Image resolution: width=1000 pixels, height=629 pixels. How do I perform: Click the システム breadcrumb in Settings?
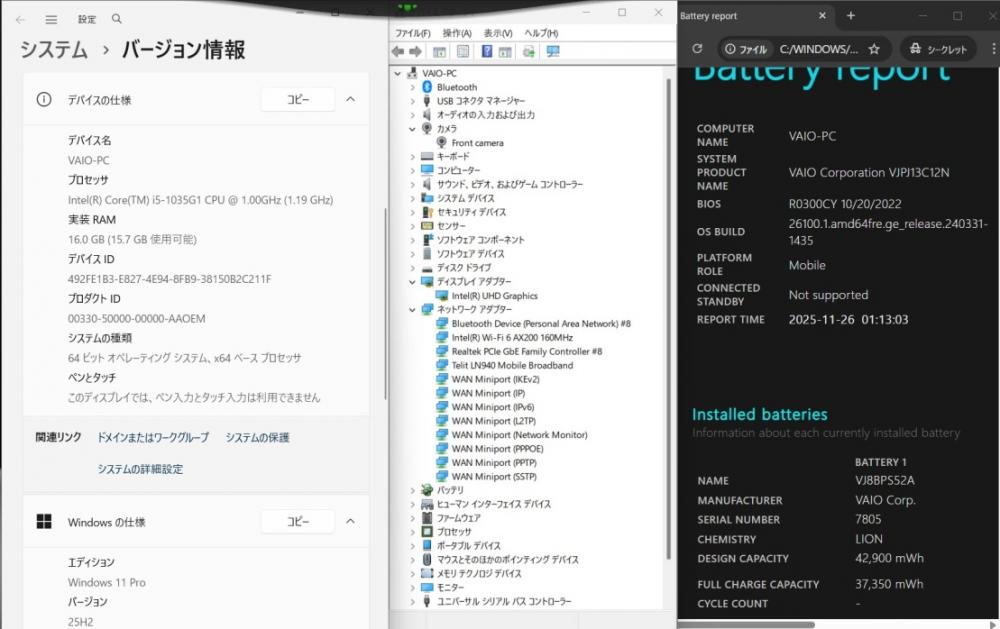point(54,50)
